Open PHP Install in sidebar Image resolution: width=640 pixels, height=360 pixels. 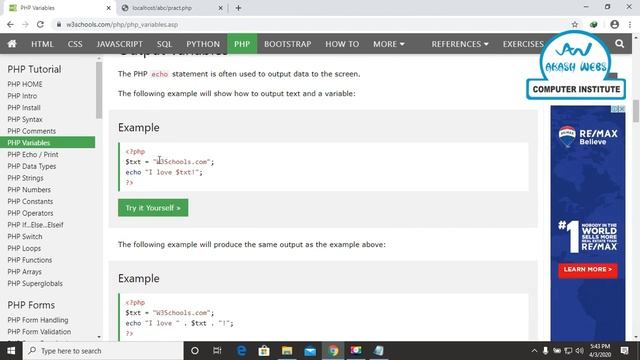click(24, 108)
